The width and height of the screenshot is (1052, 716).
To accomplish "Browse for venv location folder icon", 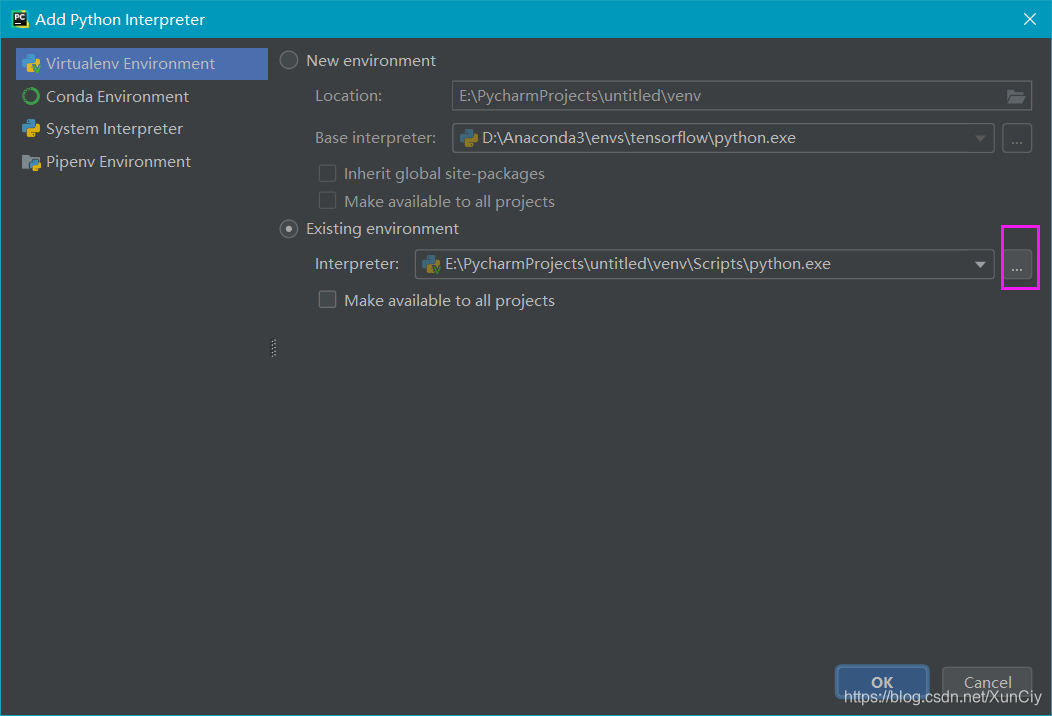I will pyautogui.click(x=1016, y=97).
